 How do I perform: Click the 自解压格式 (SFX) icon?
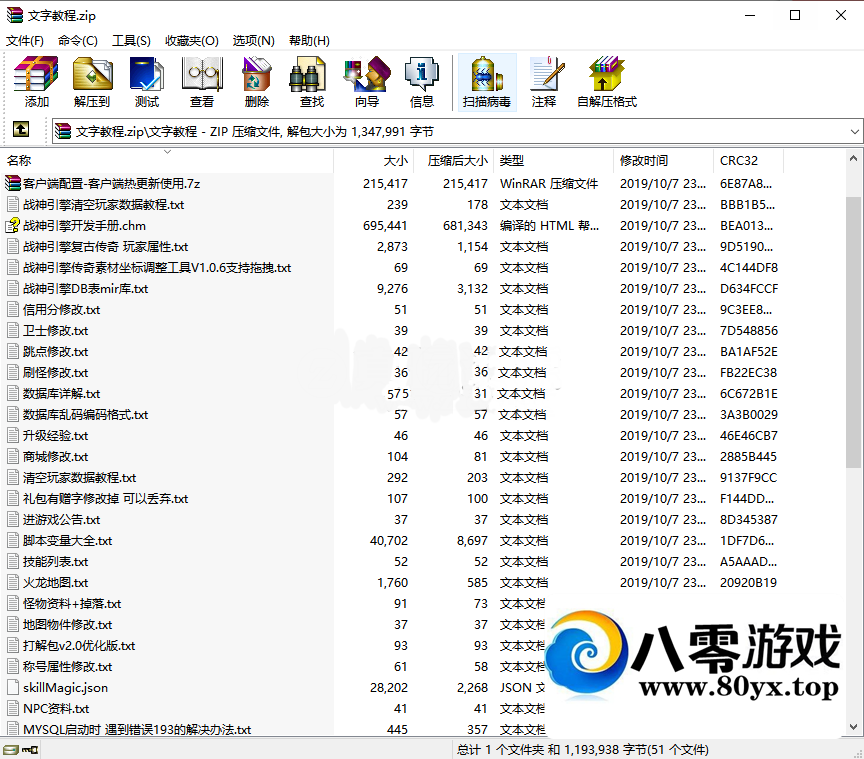click(606, 82)
